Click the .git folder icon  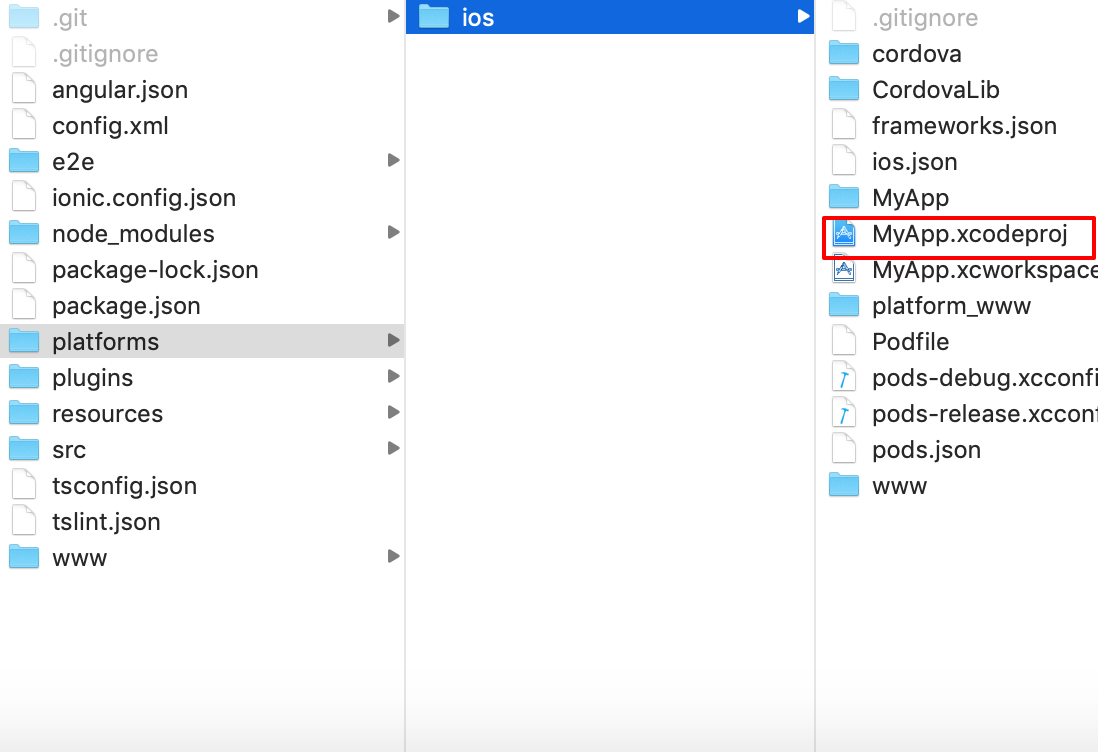pyautogui.click(x=24, y=18)
